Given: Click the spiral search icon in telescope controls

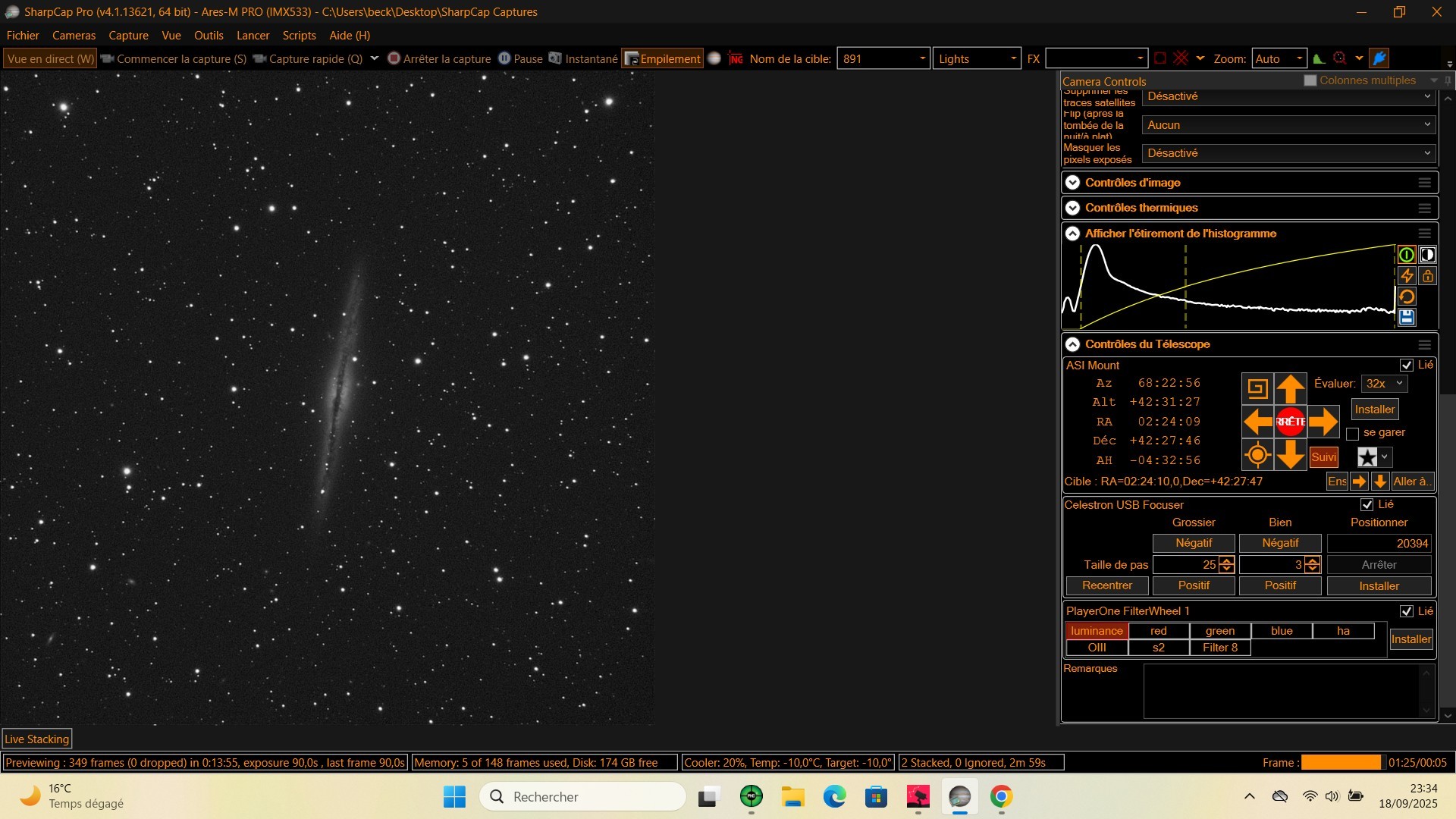Looking at the screenshot, I should (1257, 389).
